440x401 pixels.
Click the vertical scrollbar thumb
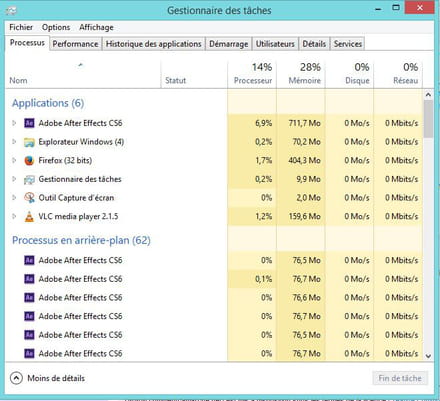[x=428, y=119]
